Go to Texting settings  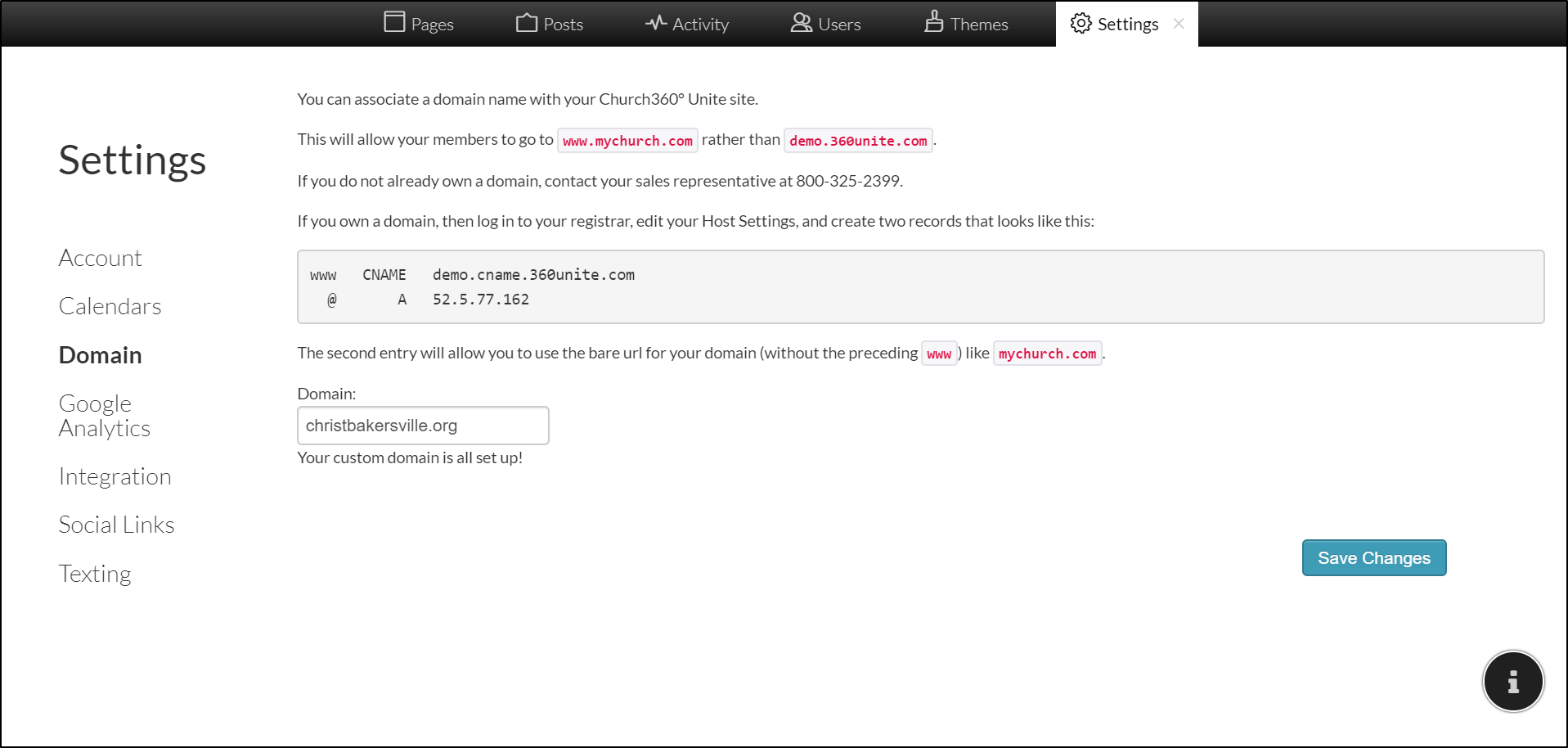(95, 574)
